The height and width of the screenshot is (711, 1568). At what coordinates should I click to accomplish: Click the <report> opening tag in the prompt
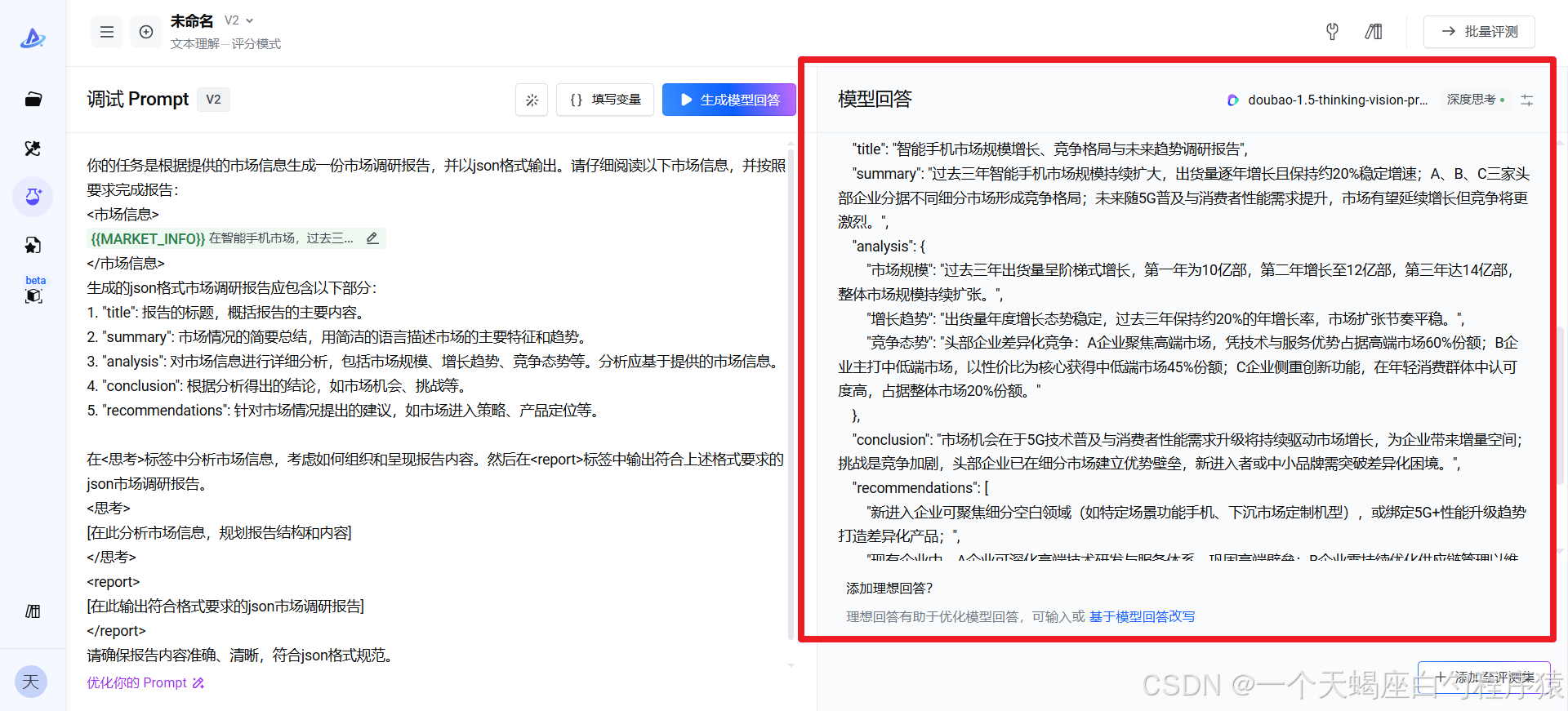coord(114,582)
